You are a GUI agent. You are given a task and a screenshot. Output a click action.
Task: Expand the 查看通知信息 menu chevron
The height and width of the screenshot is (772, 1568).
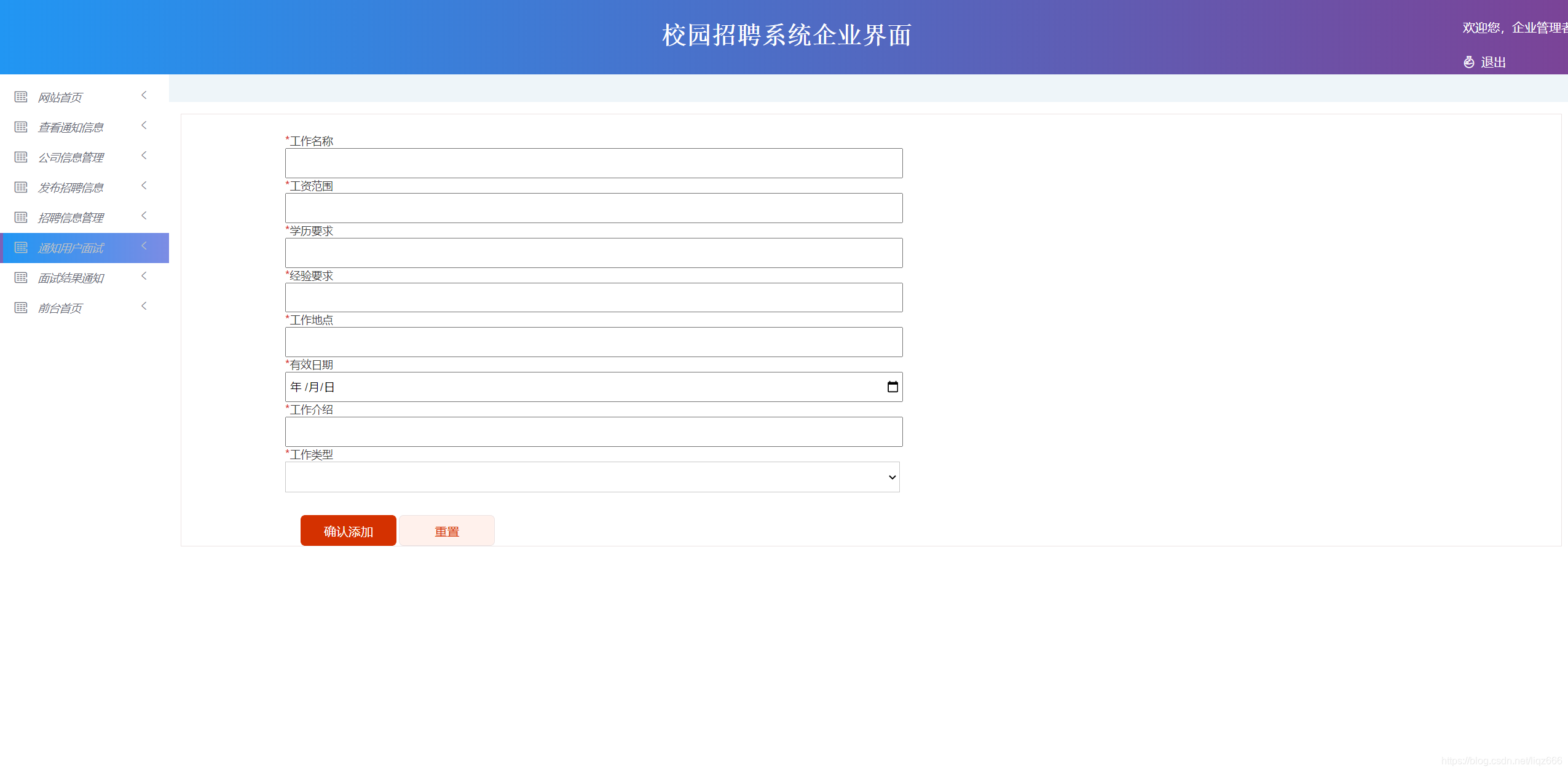pyautogui.click(x=144, y=125)
